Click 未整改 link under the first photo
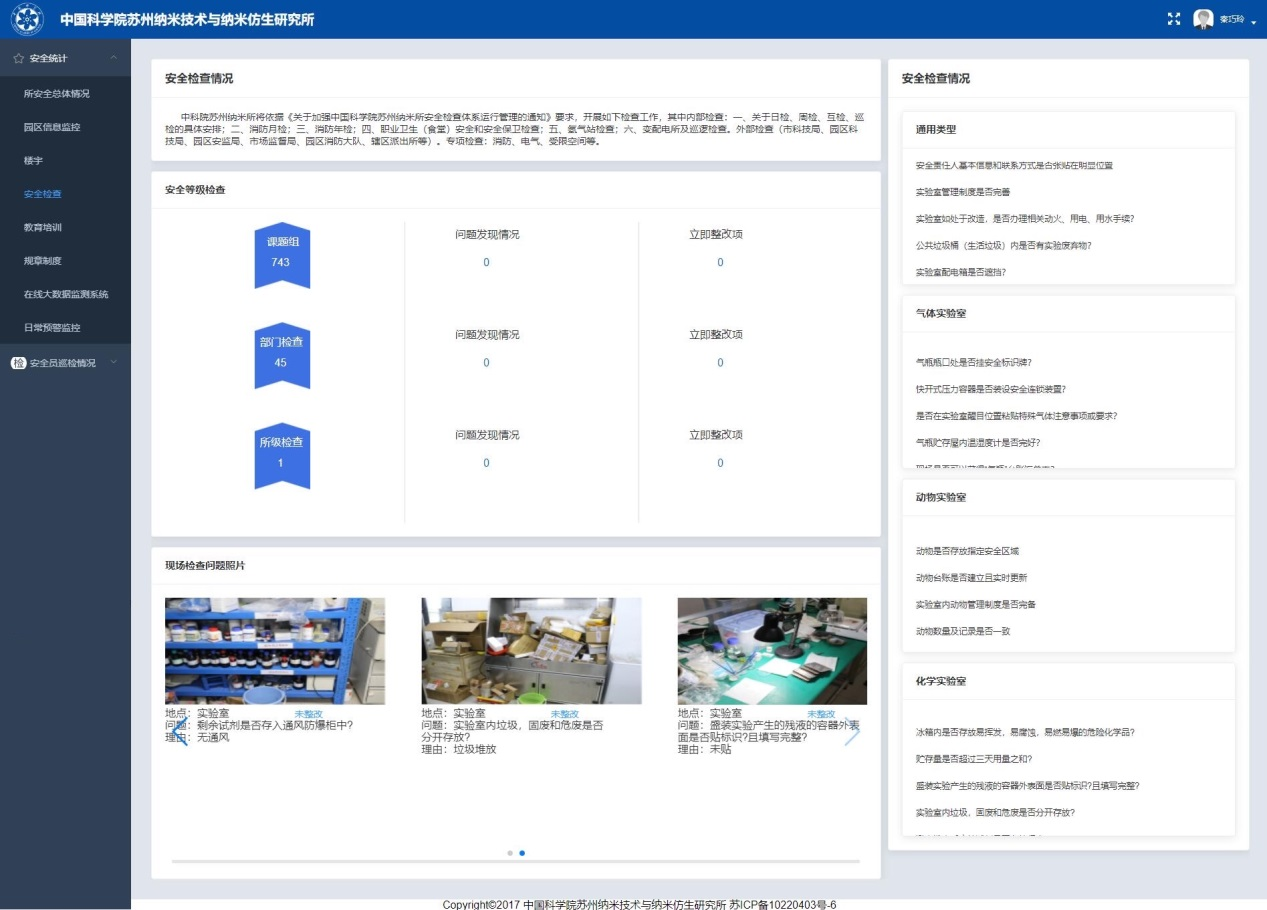 309,714
